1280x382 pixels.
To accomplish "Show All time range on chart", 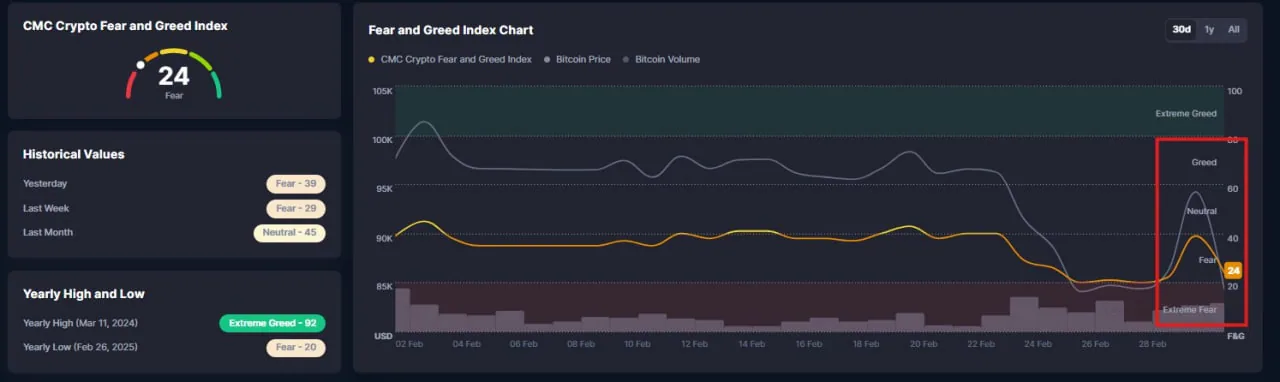I will click(1233, 30).
